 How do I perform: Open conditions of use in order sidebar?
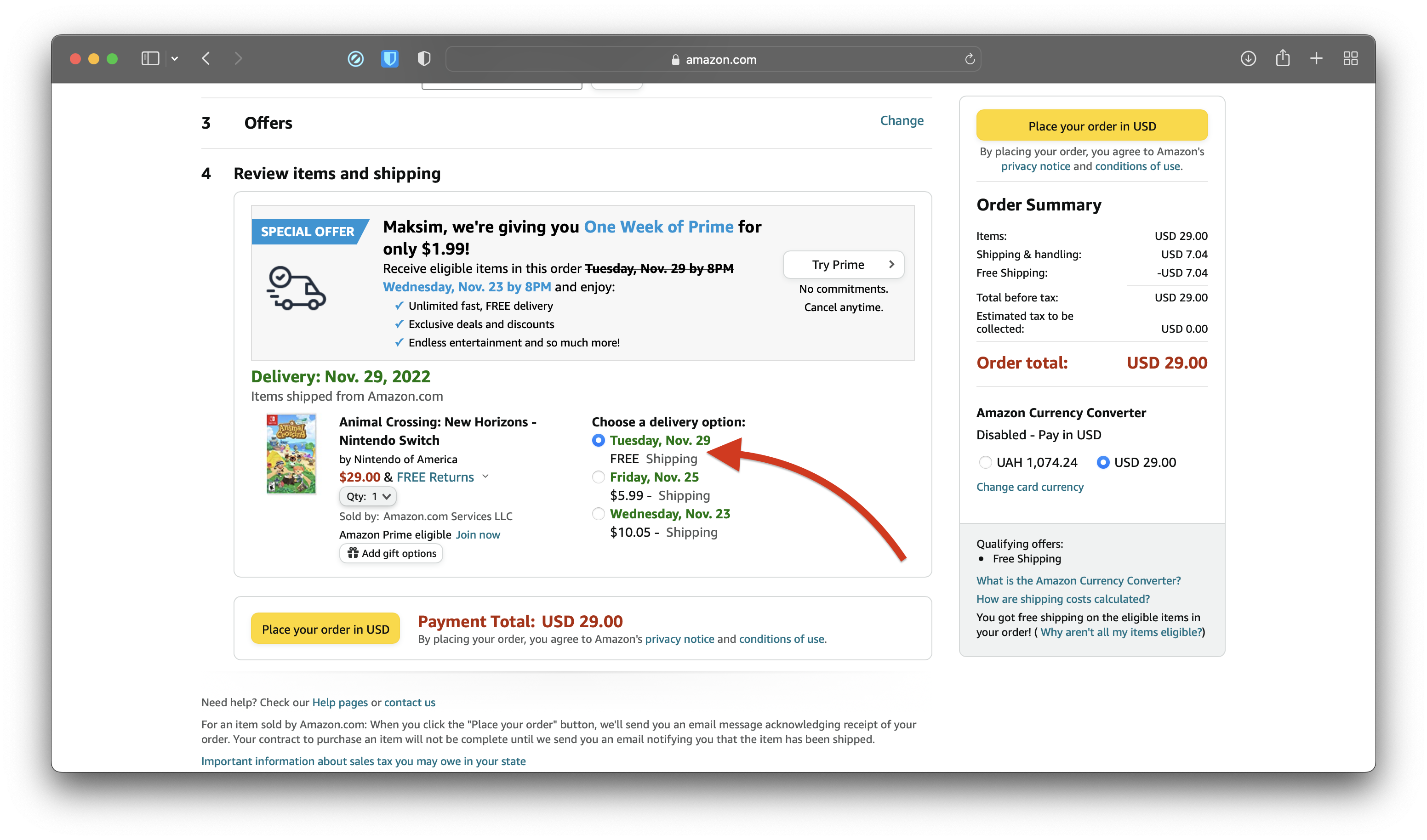pos(1138,166)
